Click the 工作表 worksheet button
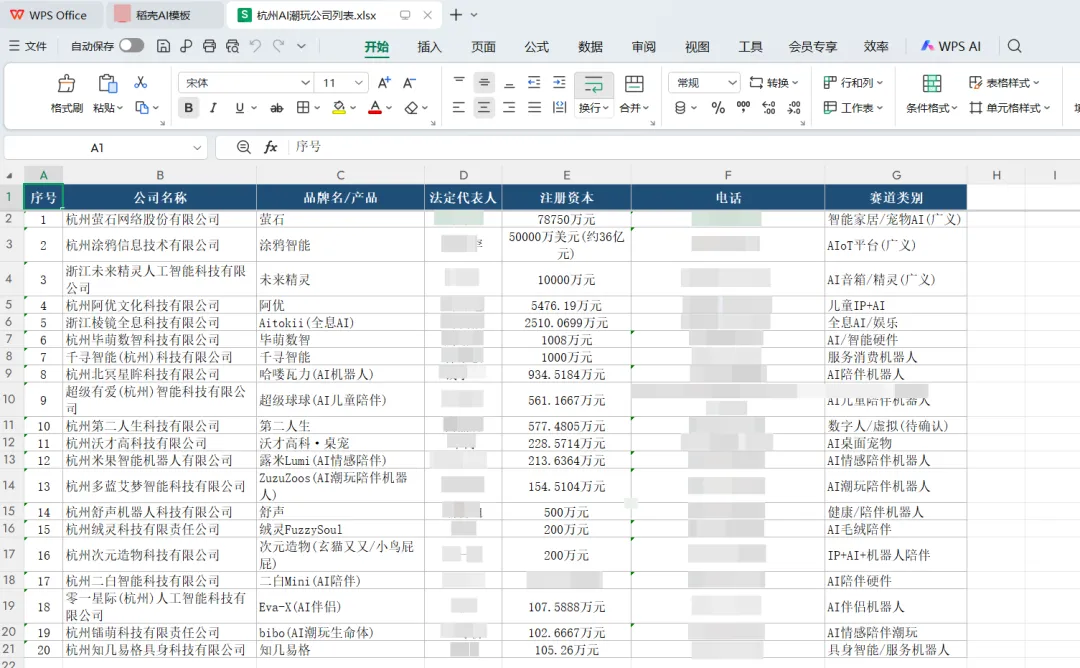This screenshot has width=1080, height=668. [853, 108]
